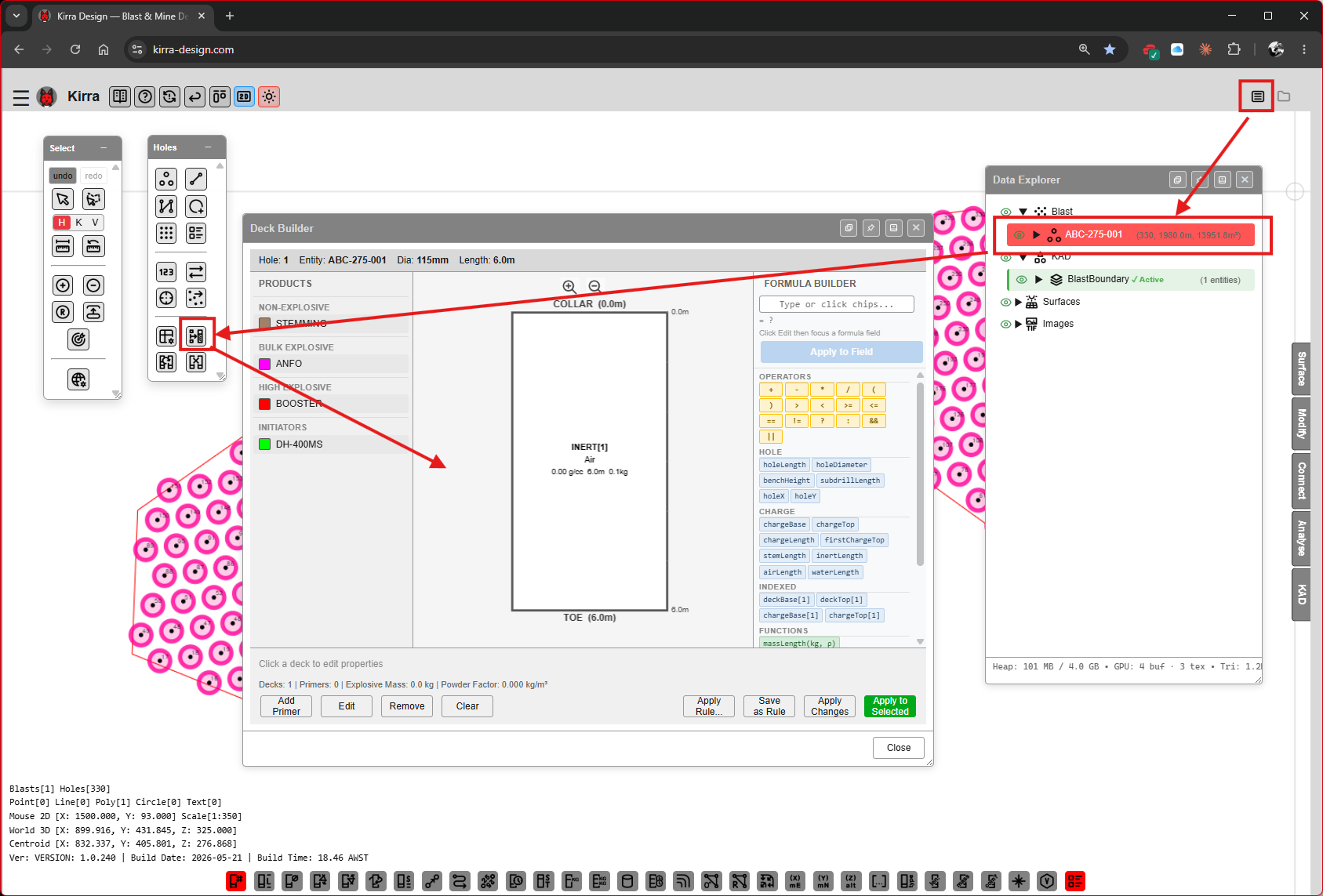Expand the Images tree node
The image size is (1323, 896).
click(1019, 324)
